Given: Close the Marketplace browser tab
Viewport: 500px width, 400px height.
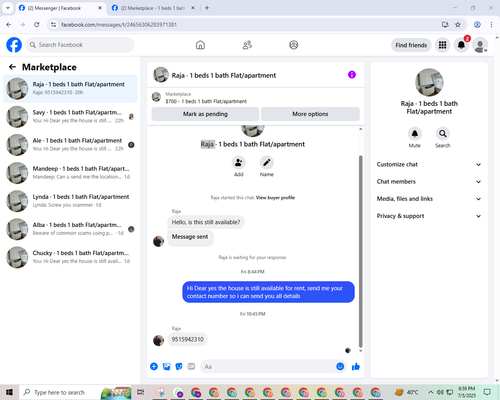Looking at the screenshot, I should tap(193, 8).
